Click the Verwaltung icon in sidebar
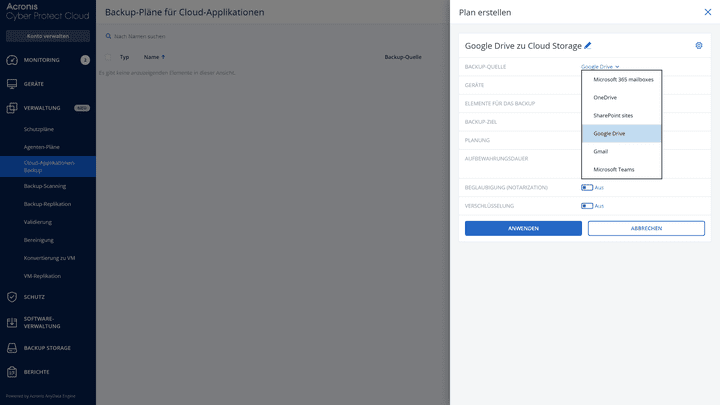 click(x=12, y=108)
